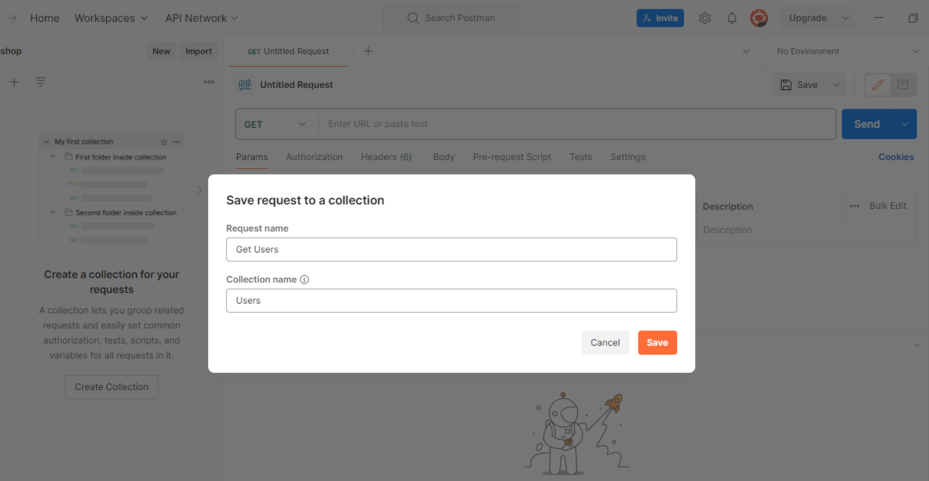This screenshot has height=481, width=929.
Task: Open the notifications bell
Action: [732, 18]
